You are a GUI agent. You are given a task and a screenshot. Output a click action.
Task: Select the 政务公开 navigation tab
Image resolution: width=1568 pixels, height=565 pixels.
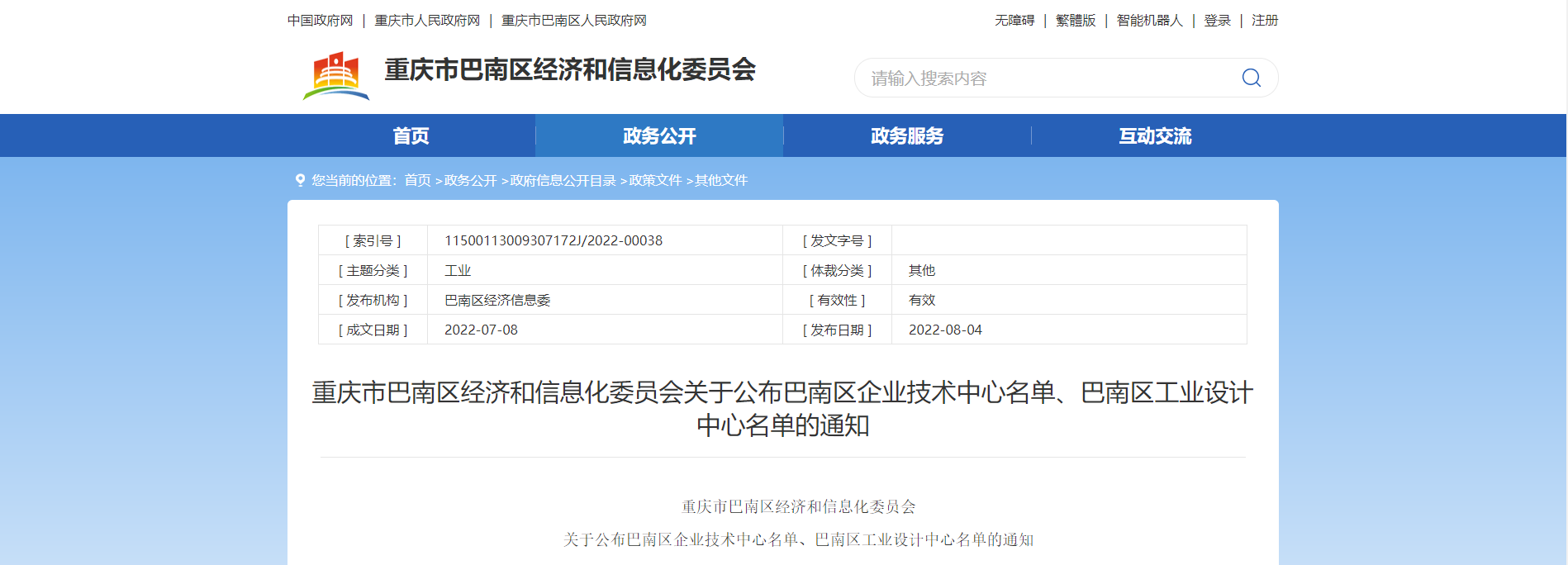coord(659,135)
